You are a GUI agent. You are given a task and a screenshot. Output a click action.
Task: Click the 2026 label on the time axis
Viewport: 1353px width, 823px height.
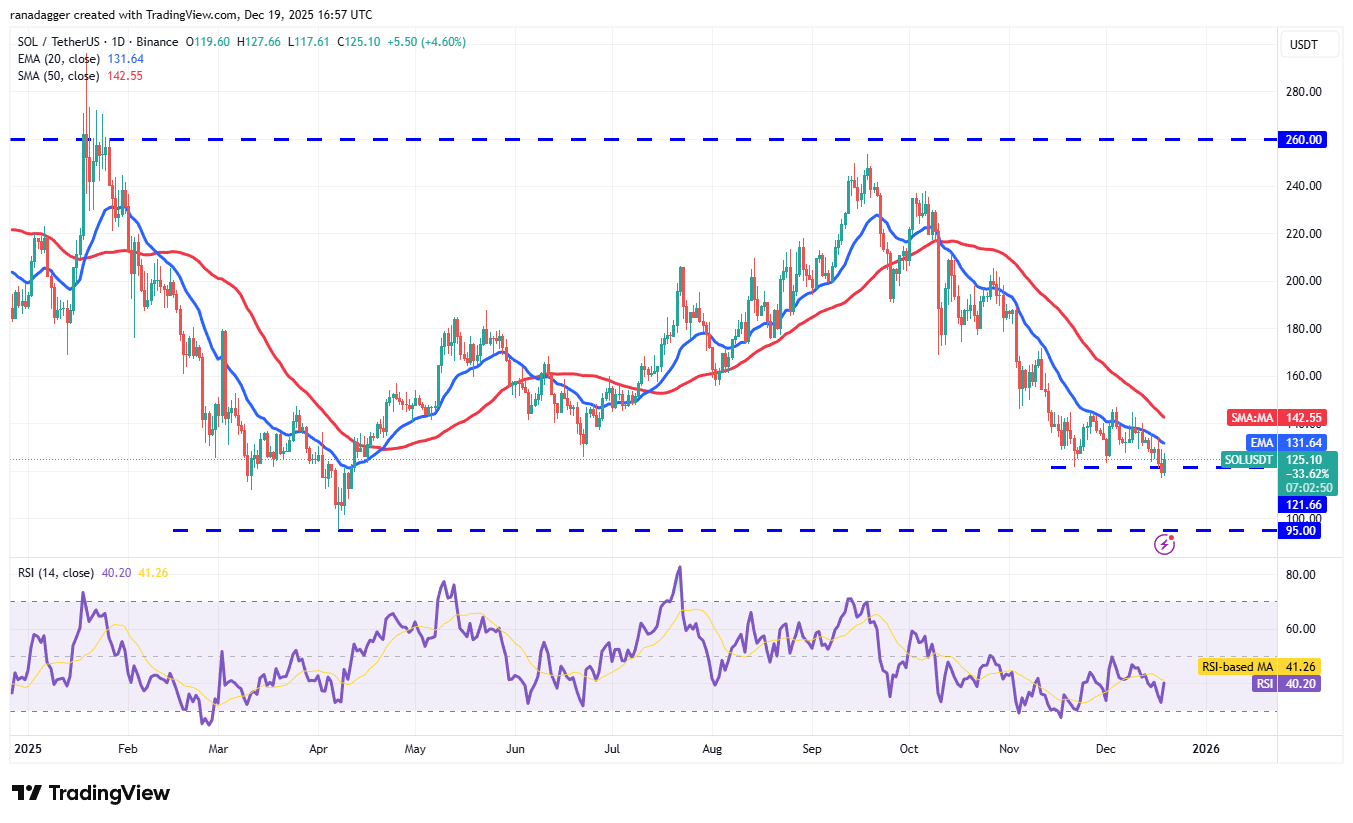1207,748
